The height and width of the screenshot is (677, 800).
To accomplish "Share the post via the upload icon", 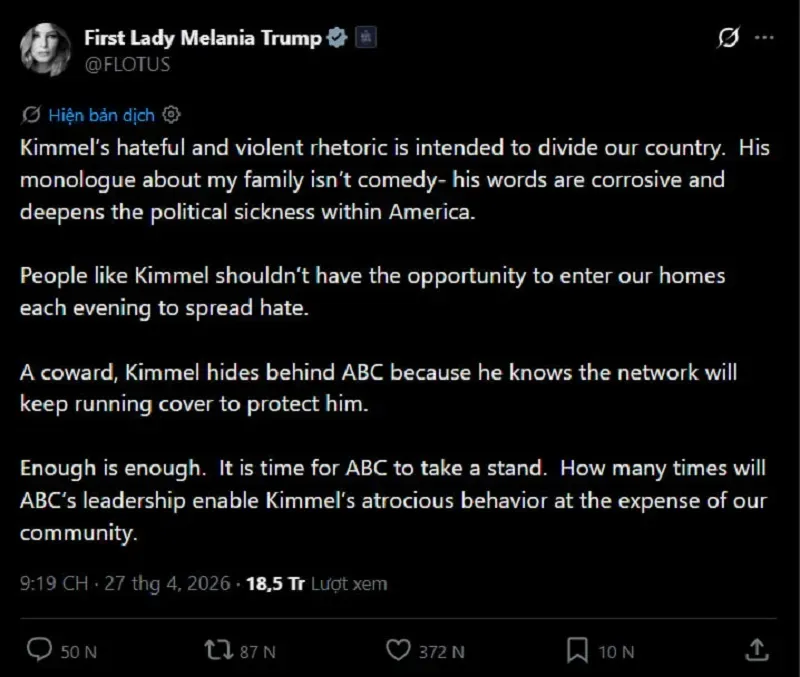I will click(x=756, y=650).
